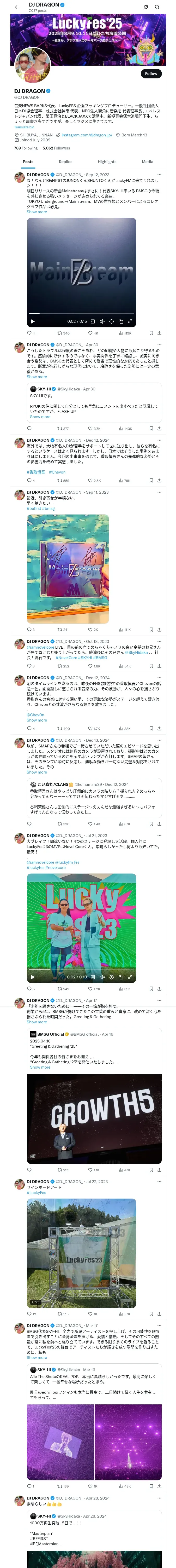The image size is (176, 1568).
Task: Like the Sep 12, 2023 post
Action: 89,333
